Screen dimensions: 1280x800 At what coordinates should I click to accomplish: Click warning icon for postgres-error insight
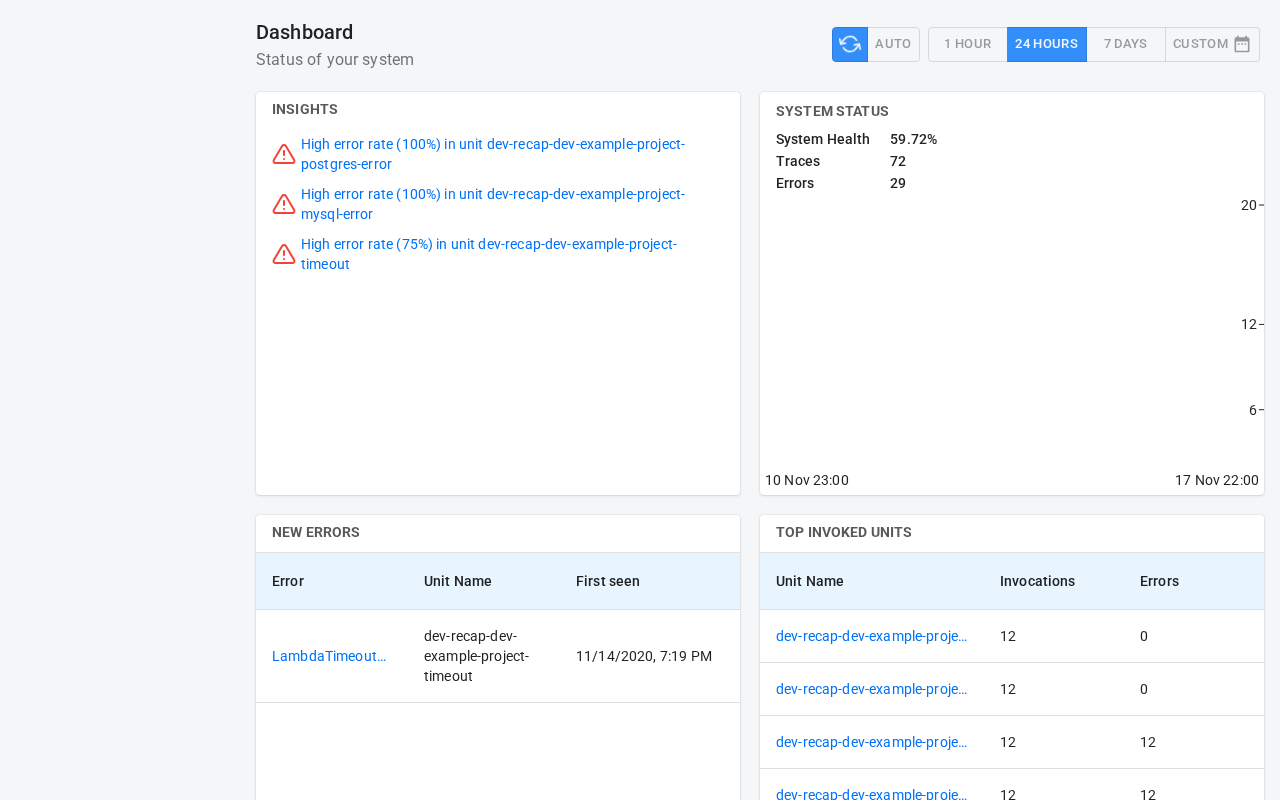tap(284, 154)
